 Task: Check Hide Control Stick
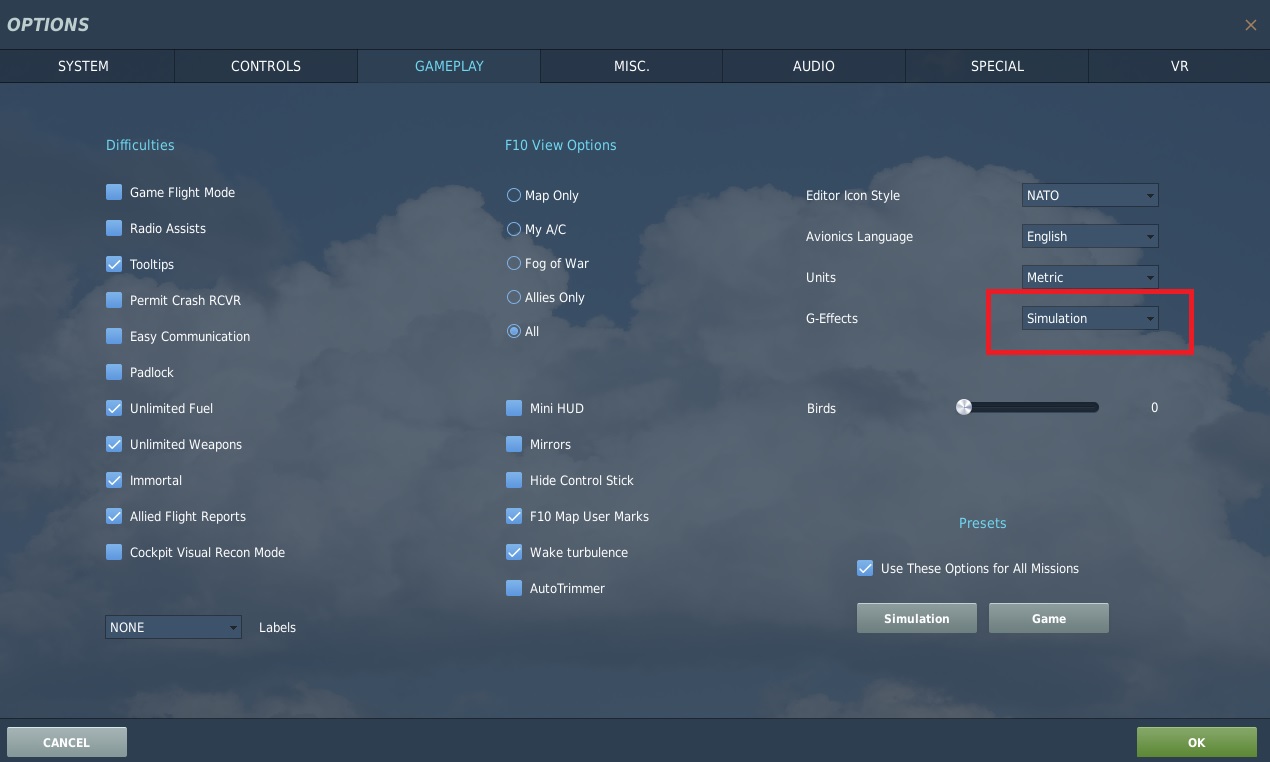(514, 480)
